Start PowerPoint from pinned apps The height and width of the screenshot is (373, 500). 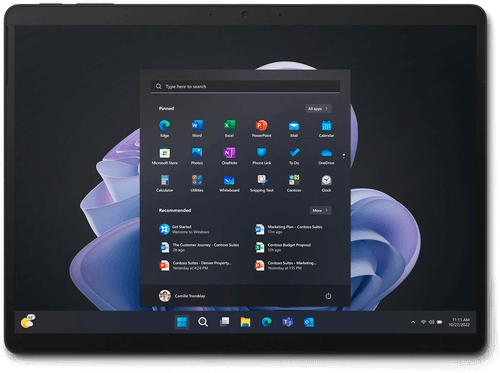tap(261, 128)
